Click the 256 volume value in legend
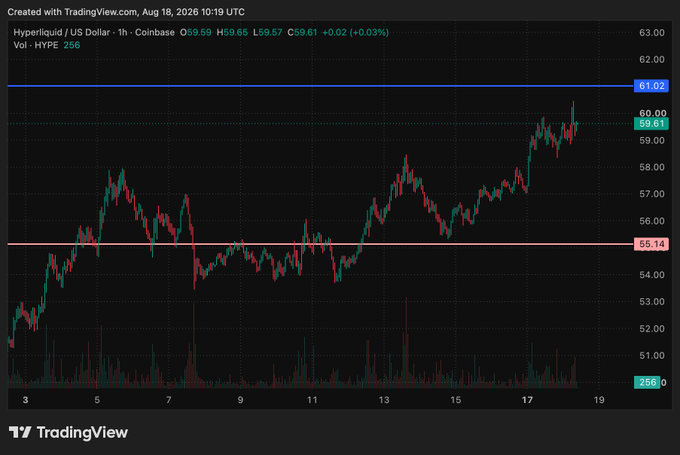680x455 pixels. point(72,45)
